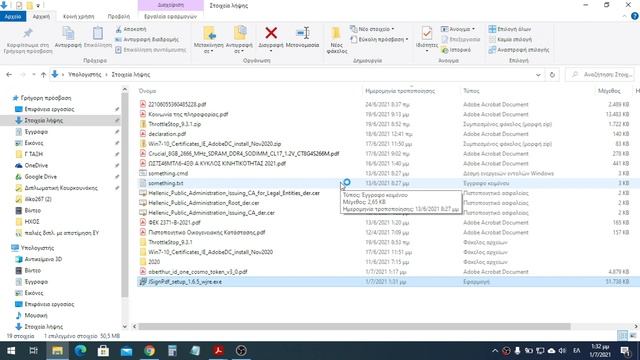Click Select all (Επιλογή όλων)
The image size is (640, 360).
(x=510, y=29)
